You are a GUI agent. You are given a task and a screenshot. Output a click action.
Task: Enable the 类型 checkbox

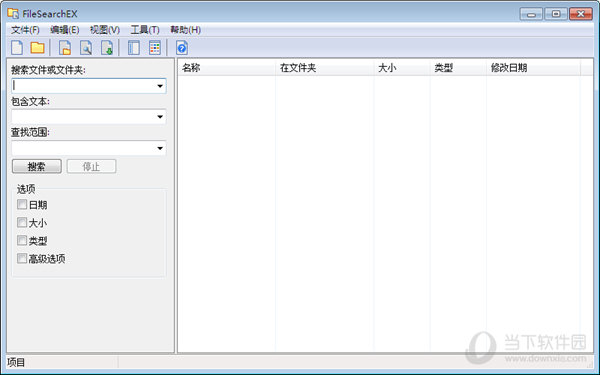(x=22, y=240)
